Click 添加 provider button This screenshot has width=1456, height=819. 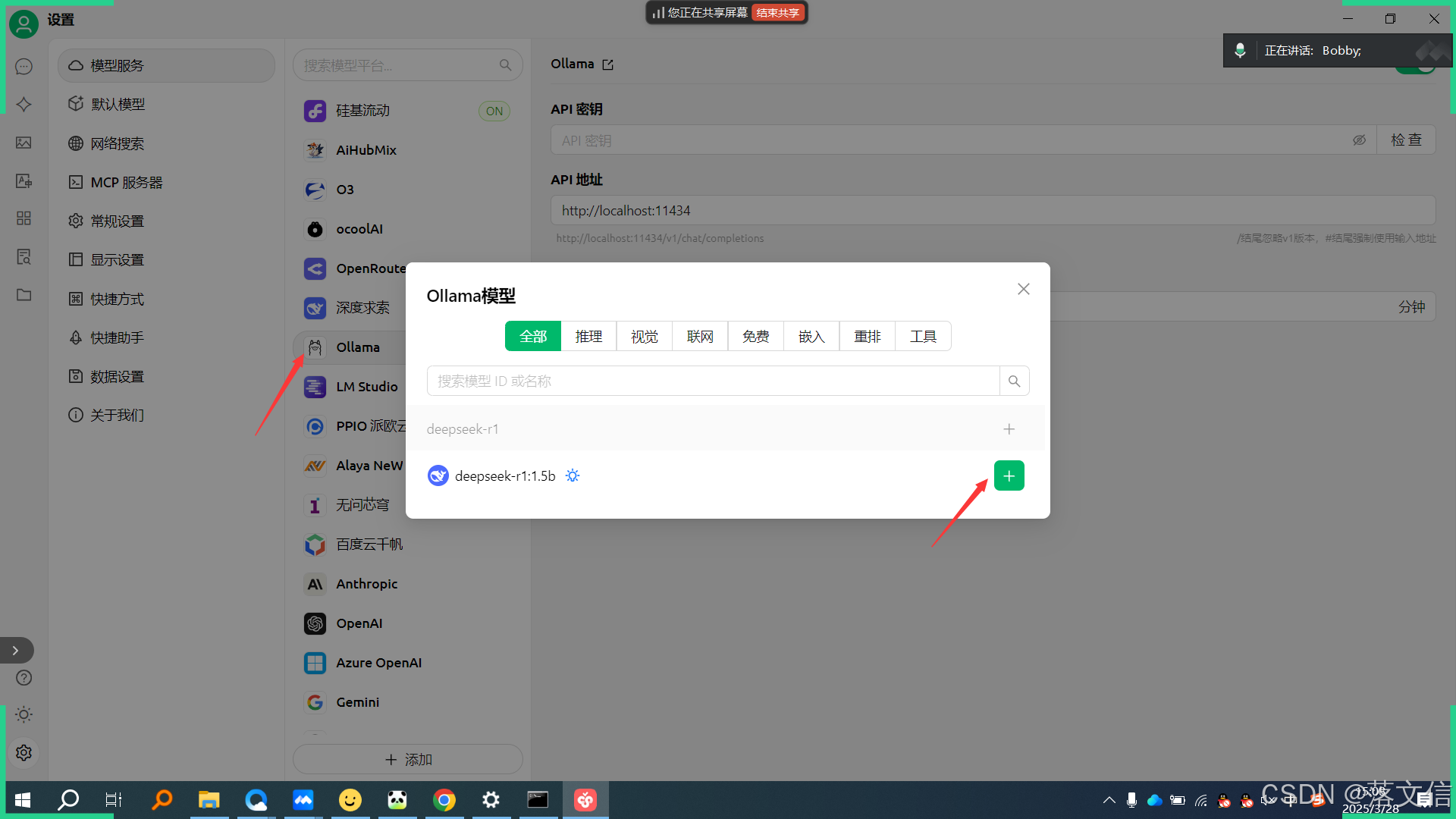pyautogui.click(x=408, y=759)
